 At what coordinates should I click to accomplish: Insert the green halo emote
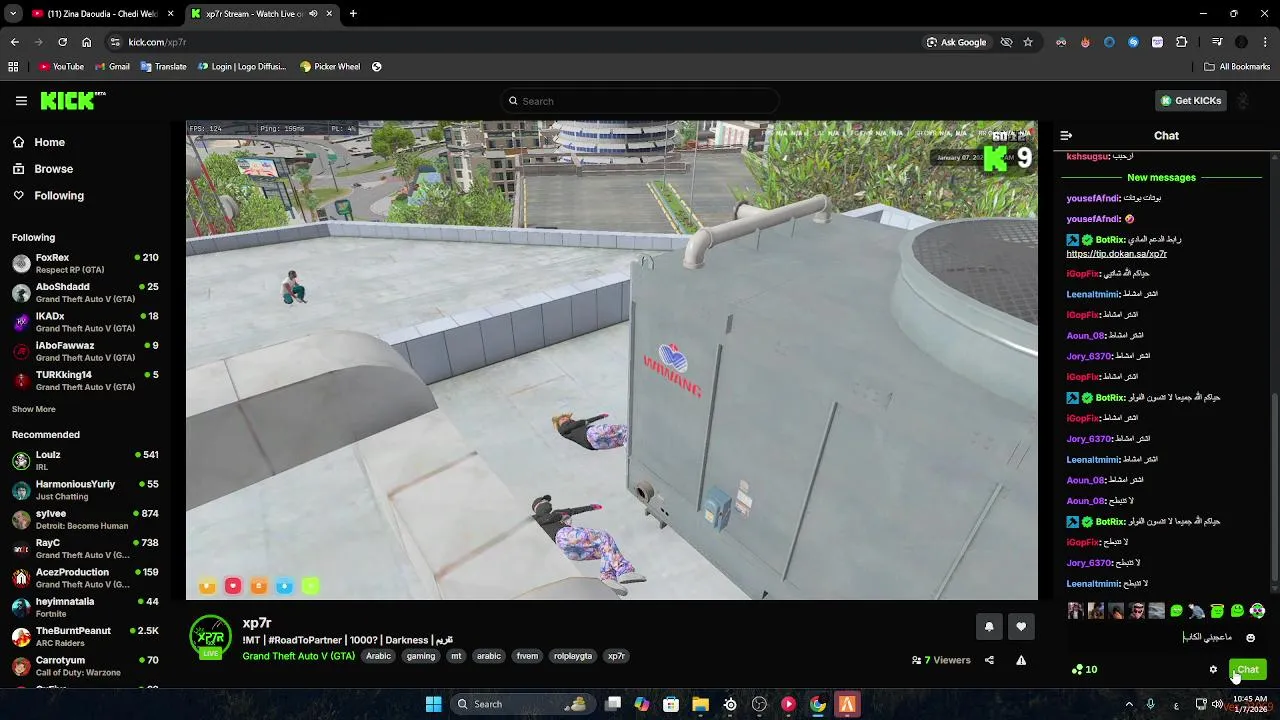(1217, 611)
